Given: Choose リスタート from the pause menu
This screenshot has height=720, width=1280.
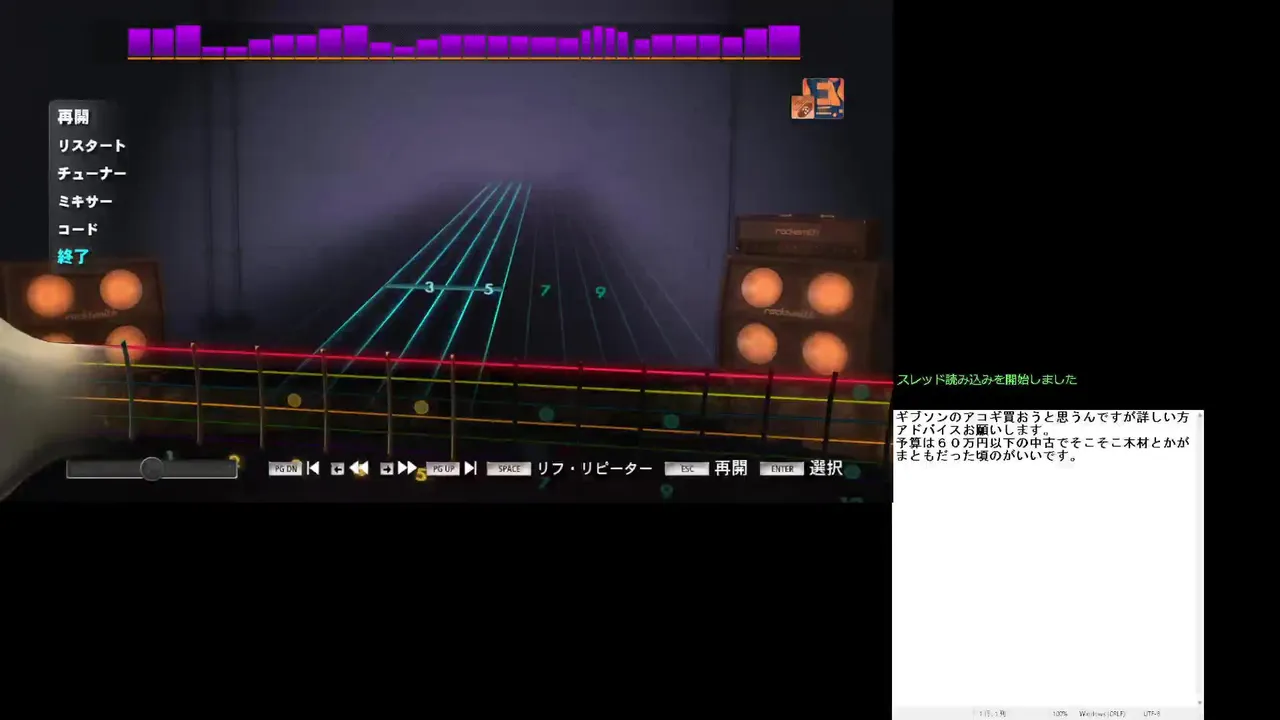Looking at the screenshot, I should tap(91, 145).
